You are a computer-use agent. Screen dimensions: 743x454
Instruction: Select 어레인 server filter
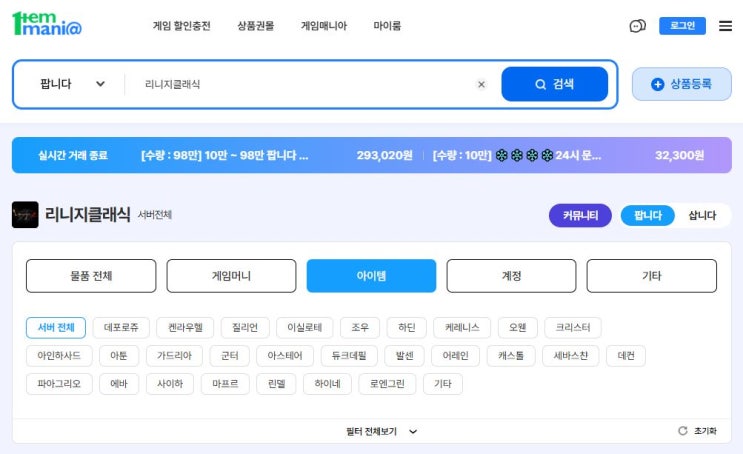[455, 356]
